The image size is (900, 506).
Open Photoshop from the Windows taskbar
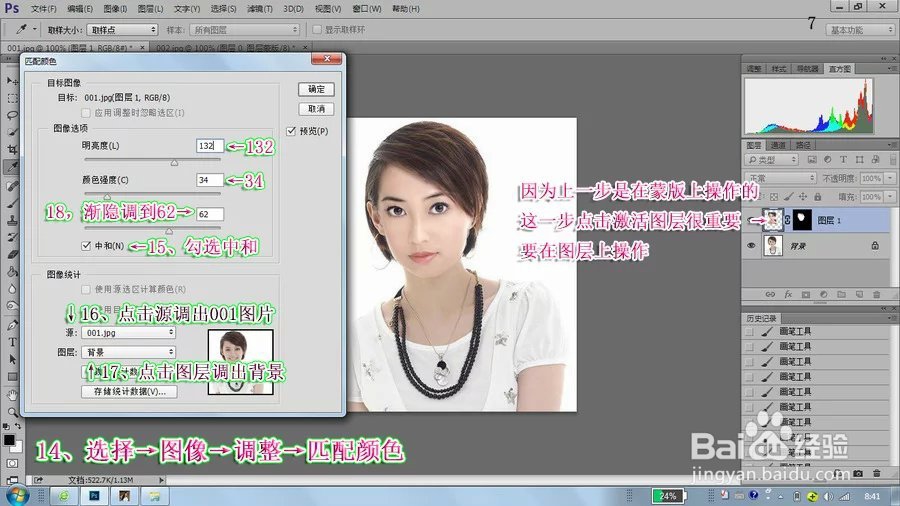[x=94, y=496]
